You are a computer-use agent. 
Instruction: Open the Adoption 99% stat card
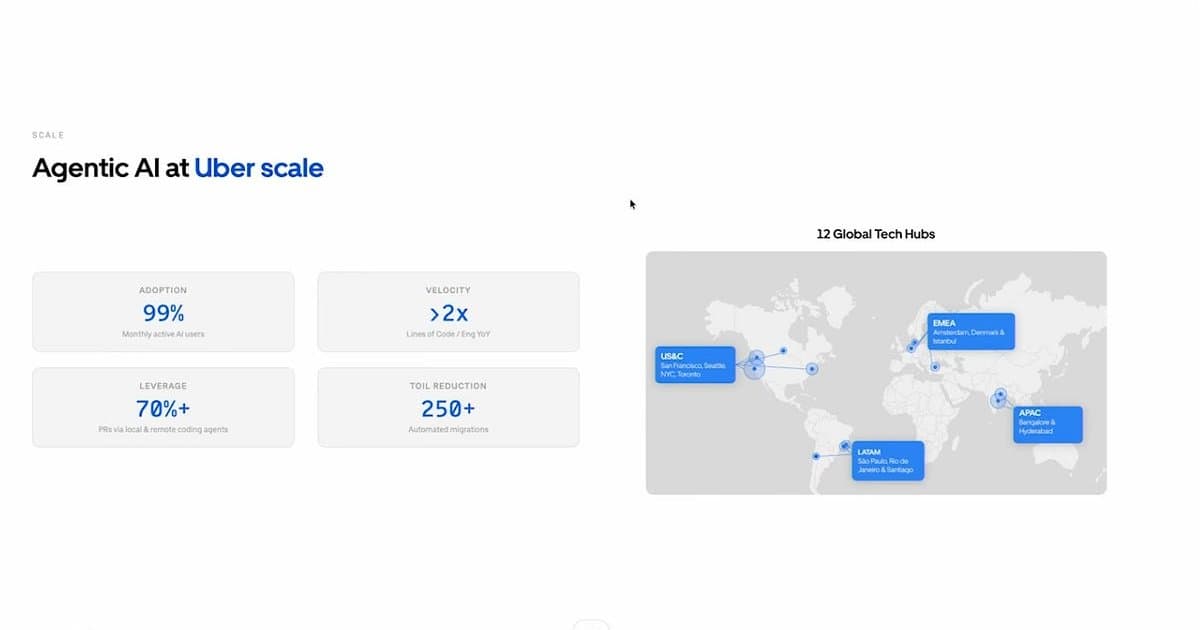pyautogui.click(x=163, y=312)
